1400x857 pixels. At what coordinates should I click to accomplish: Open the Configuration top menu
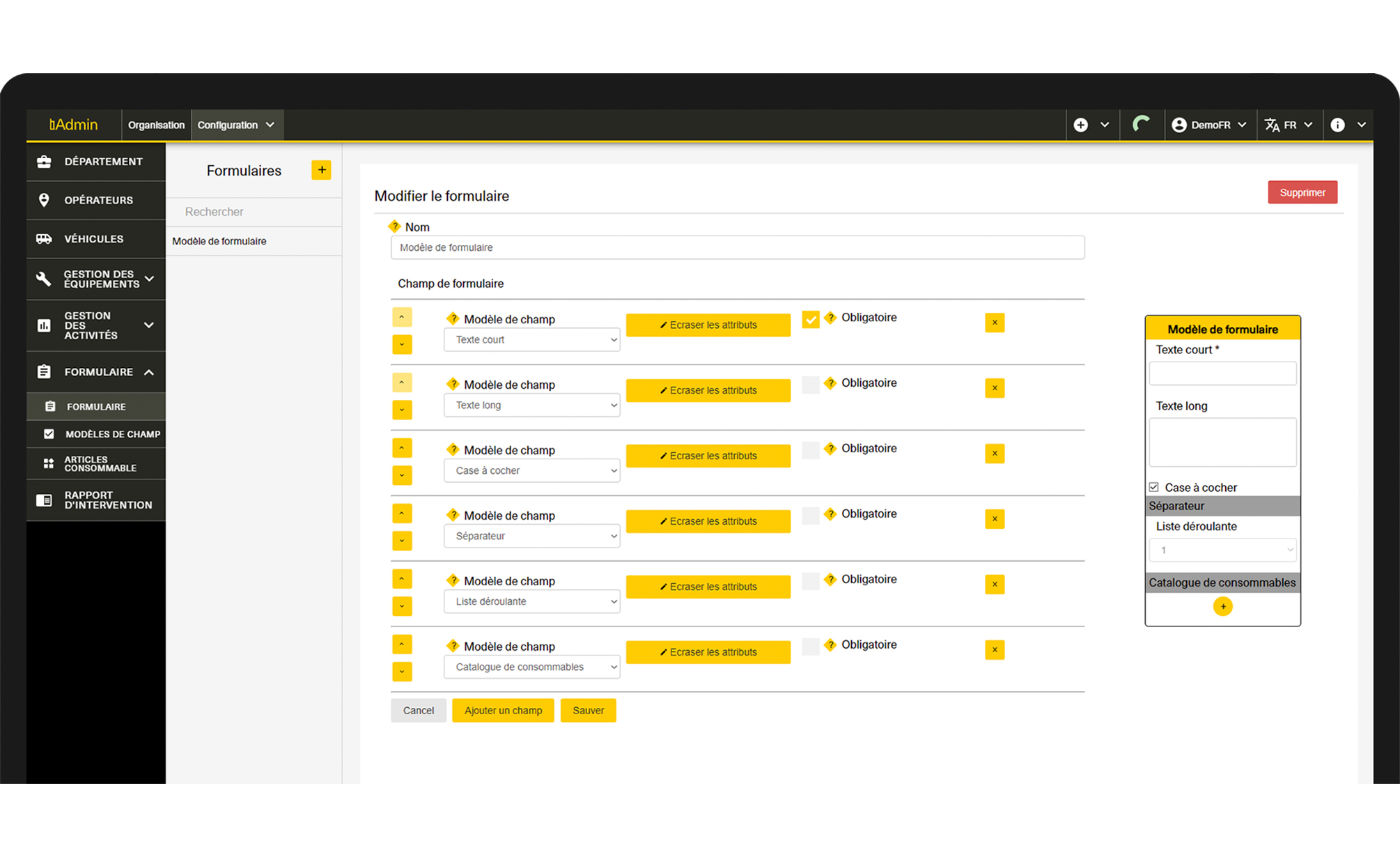[x=235, y=125]
